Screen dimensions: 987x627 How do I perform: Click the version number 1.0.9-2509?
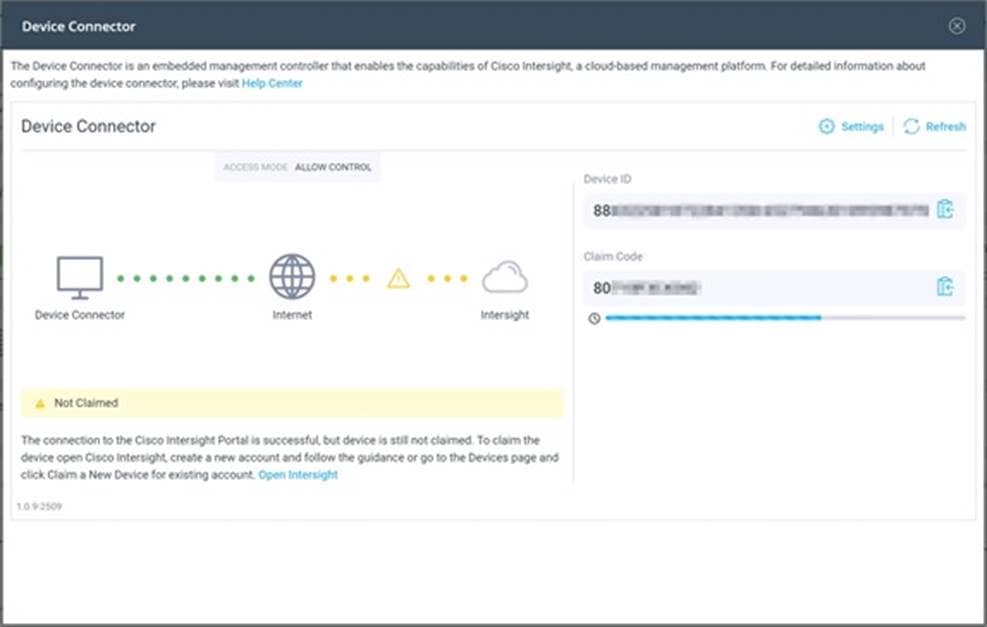[39, 506]
